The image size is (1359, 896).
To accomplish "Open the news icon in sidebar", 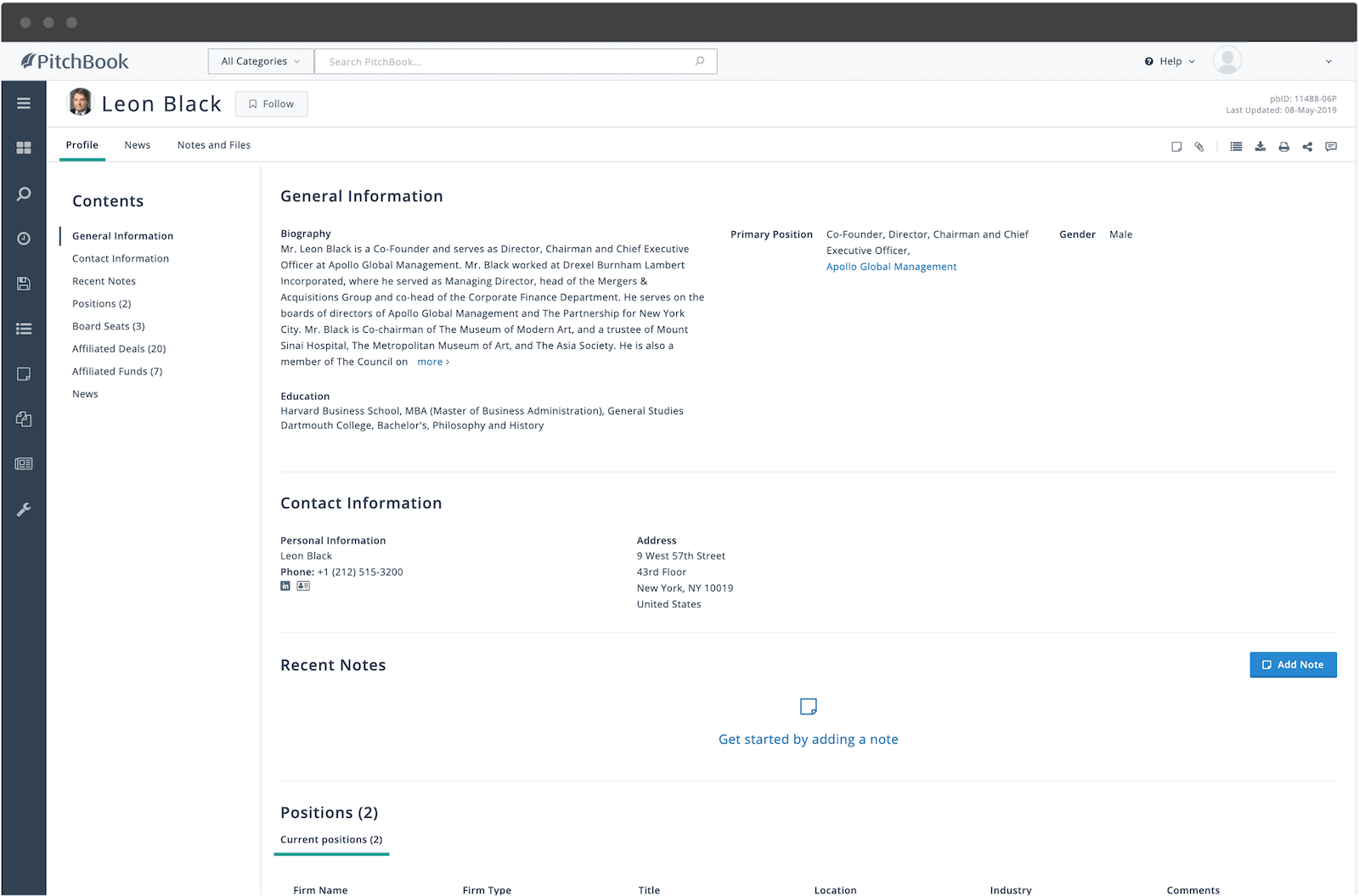I will [x=24, y=464].
